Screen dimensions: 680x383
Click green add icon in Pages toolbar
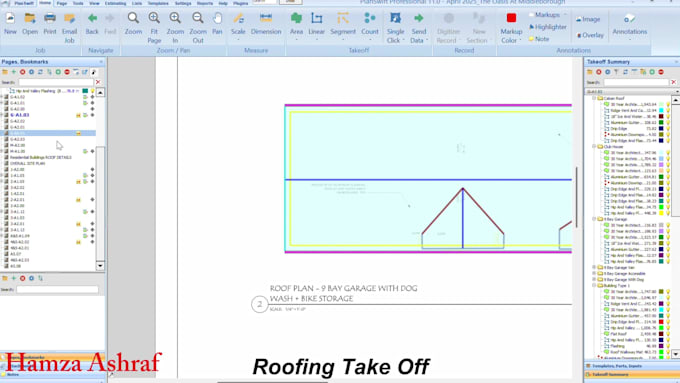[13, 72]
